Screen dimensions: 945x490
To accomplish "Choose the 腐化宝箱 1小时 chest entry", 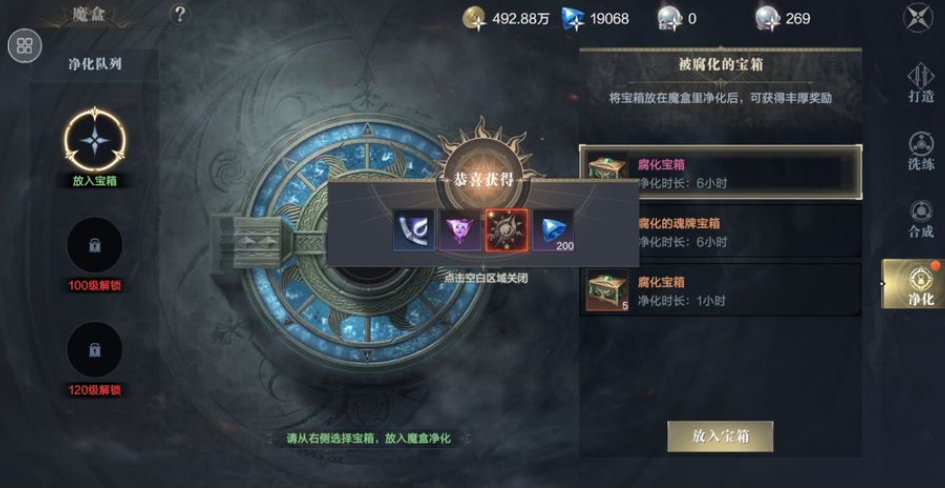I will 721,291.
